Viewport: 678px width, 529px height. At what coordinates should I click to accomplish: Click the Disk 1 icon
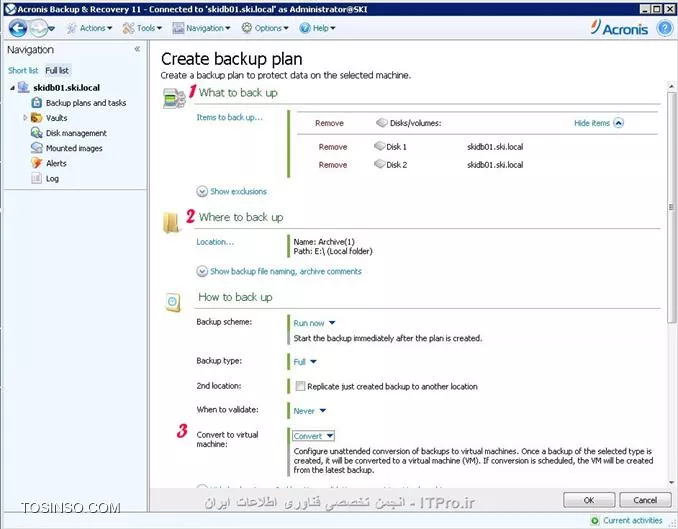[379, 146]
